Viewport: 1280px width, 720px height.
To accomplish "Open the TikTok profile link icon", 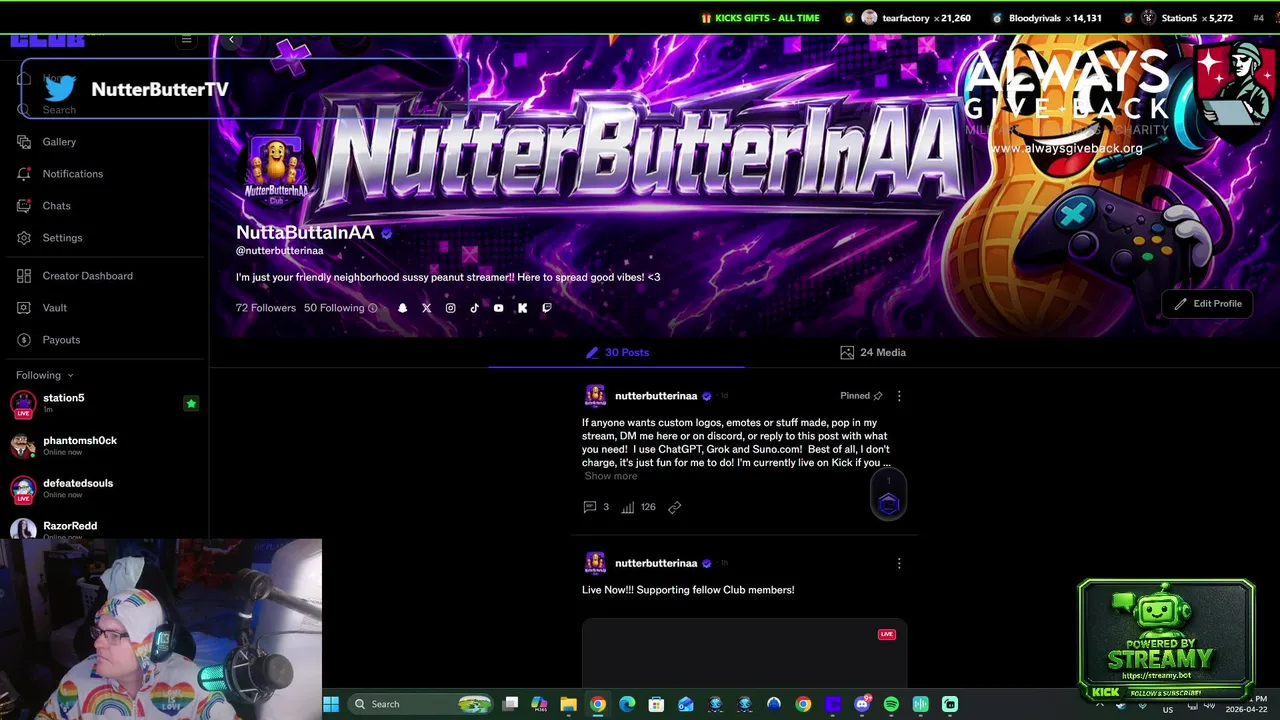I will click(x=474, y=308).
